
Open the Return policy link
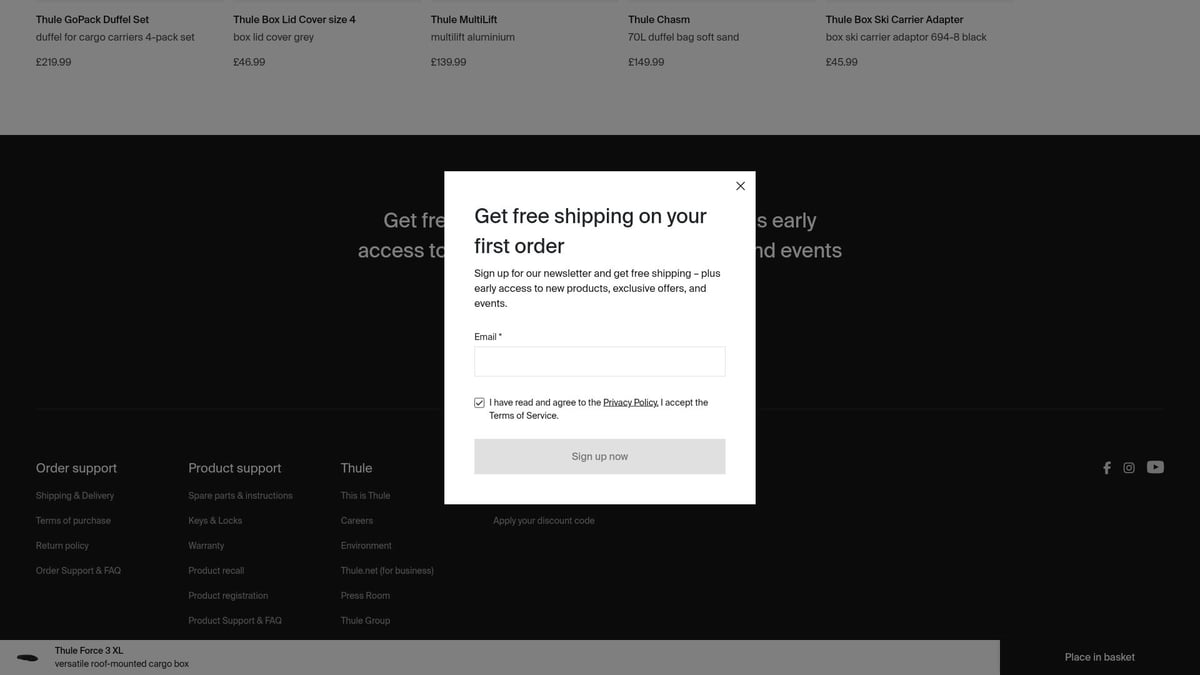62,546
